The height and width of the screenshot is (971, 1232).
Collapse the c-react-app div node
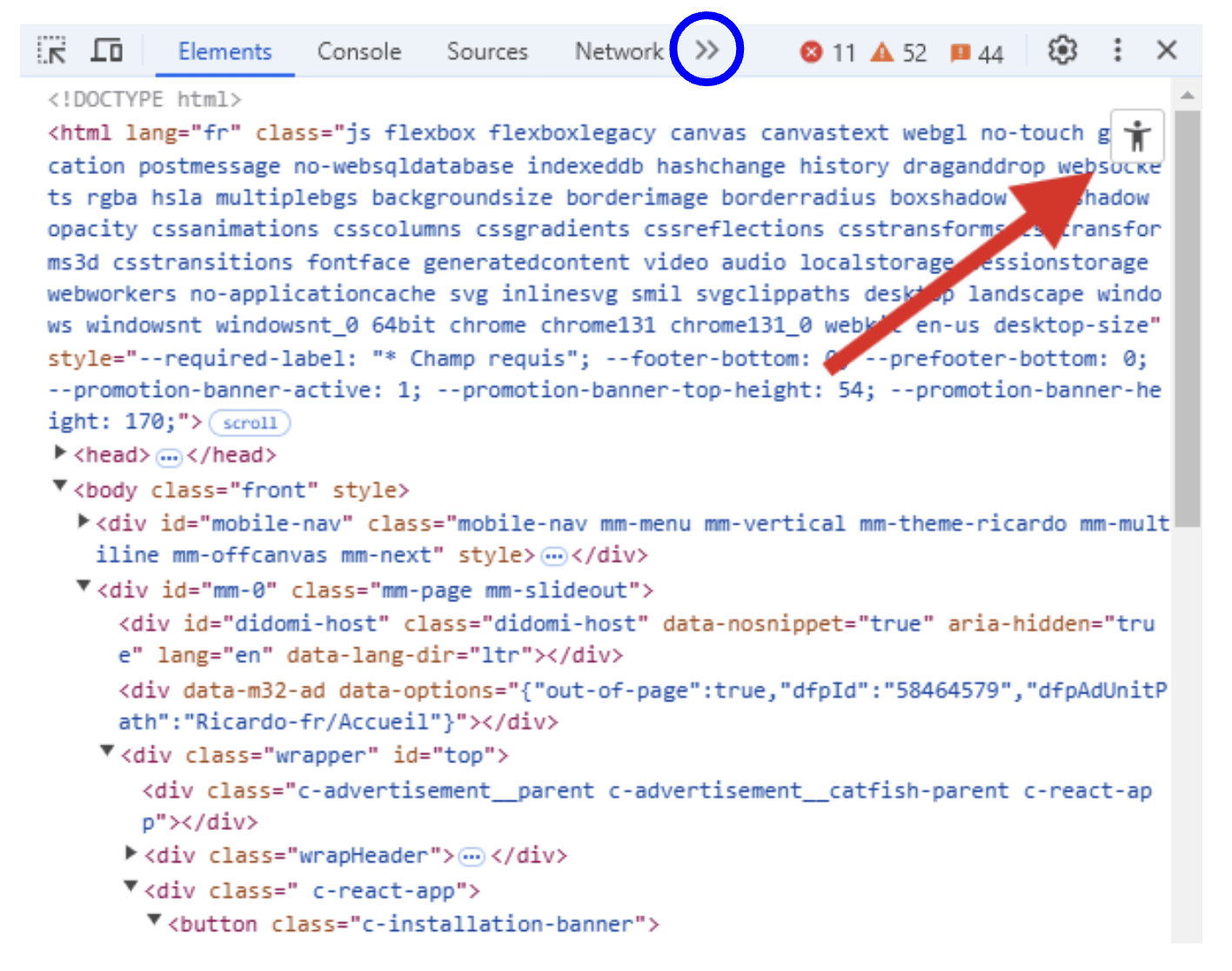pos(131,887)
